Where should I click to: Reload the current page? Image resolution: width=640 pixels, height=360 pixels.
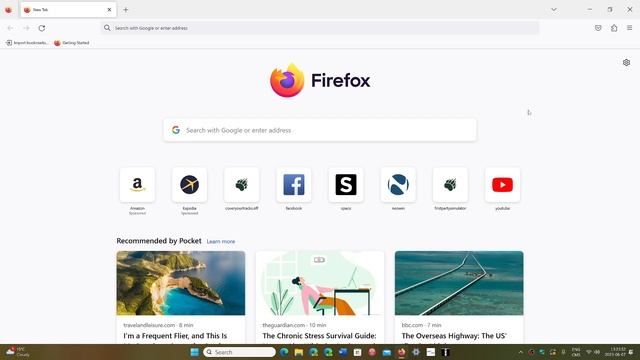(x=42, y=28)
